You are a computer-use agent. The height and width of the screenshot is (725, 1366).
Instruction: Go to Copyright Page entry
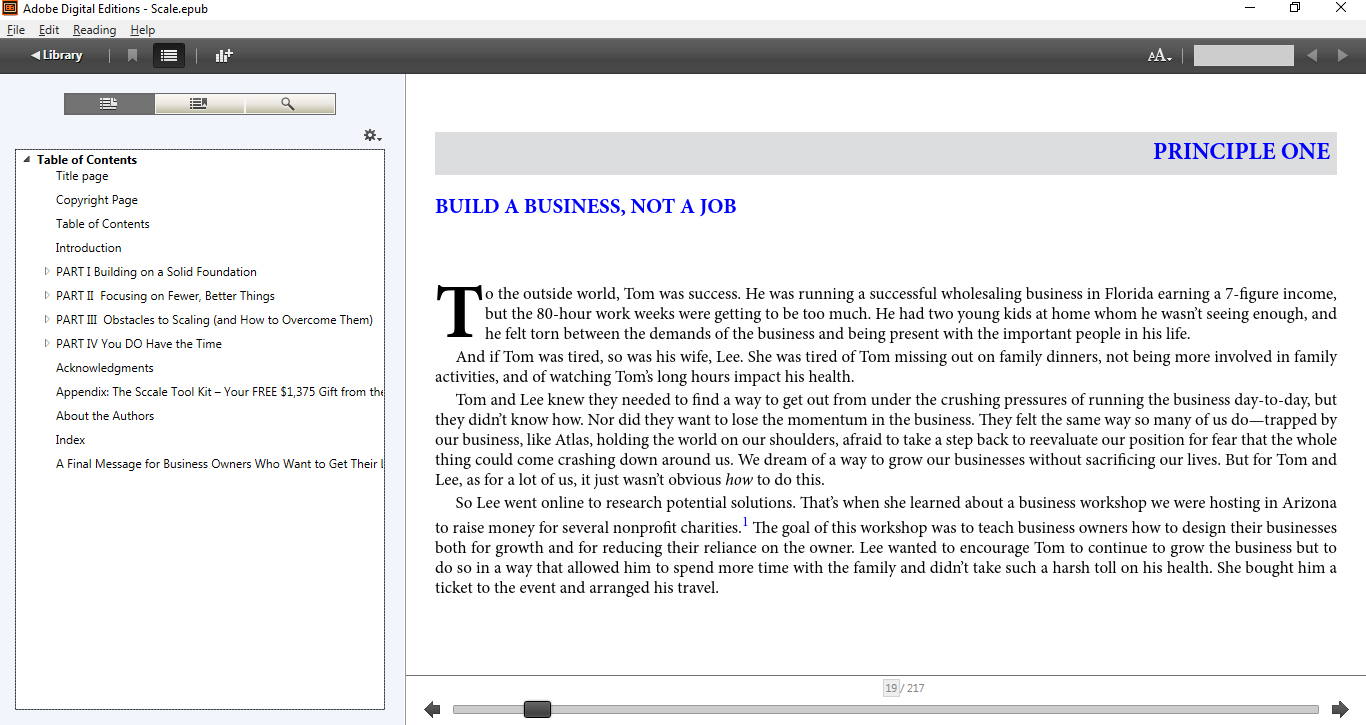click(x=97, y=200)
